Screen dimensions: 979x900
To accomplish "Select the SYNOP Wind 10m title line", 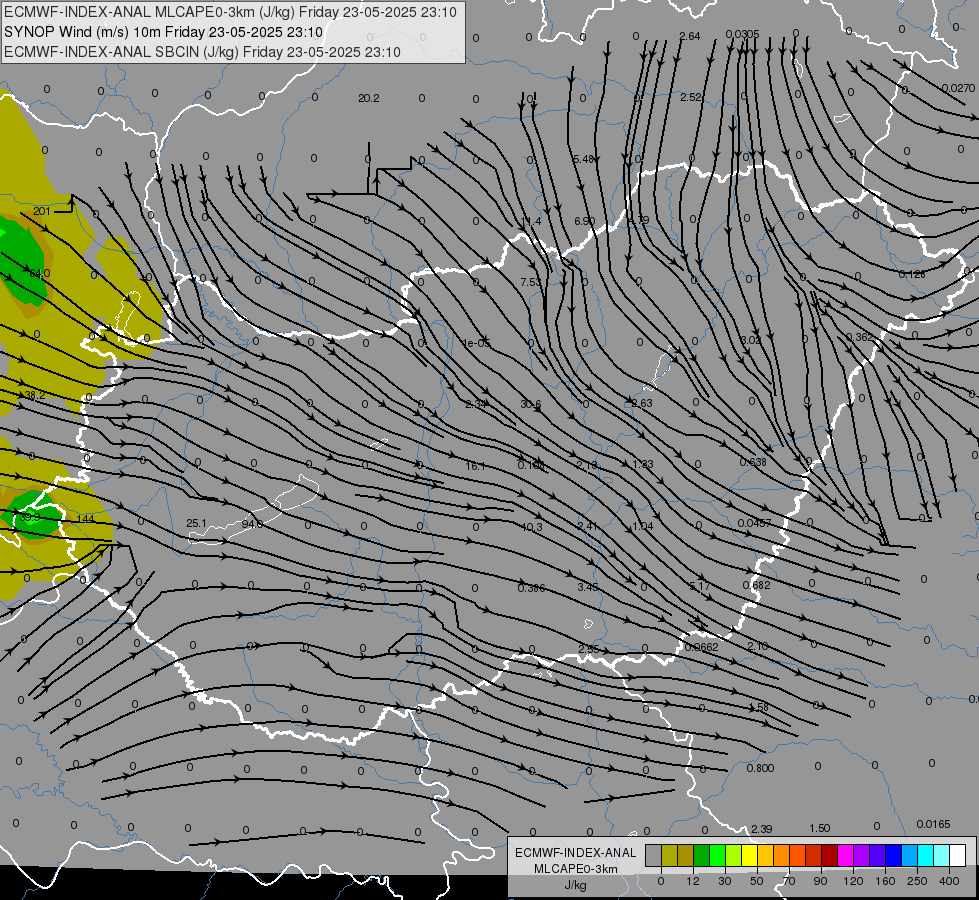I will (x=163, y=32).
